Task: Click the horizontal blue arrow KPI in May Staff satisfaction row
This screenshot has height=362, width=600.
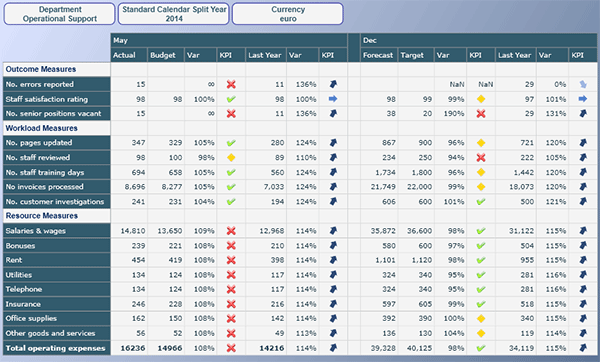Action: [333, 99]
